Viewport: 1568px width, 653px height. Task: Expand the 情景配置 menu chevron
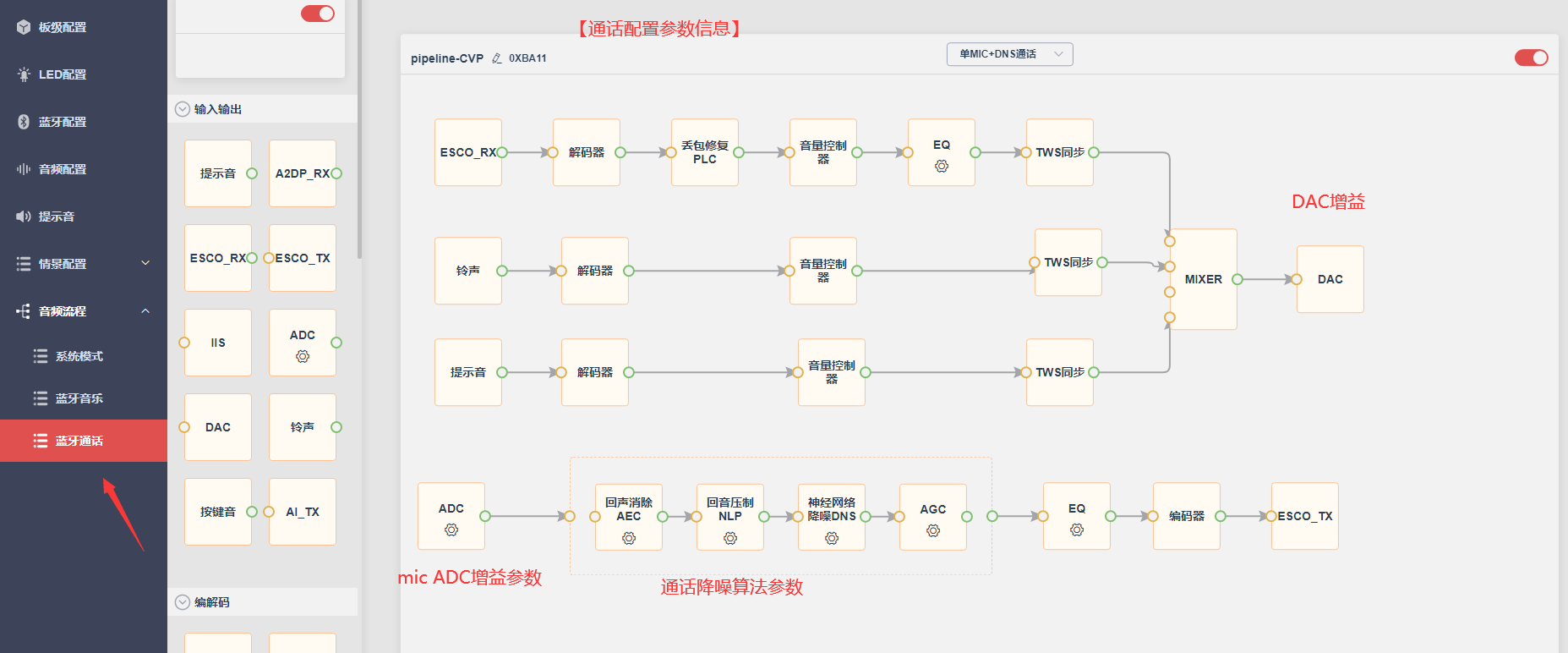point(145,264)
